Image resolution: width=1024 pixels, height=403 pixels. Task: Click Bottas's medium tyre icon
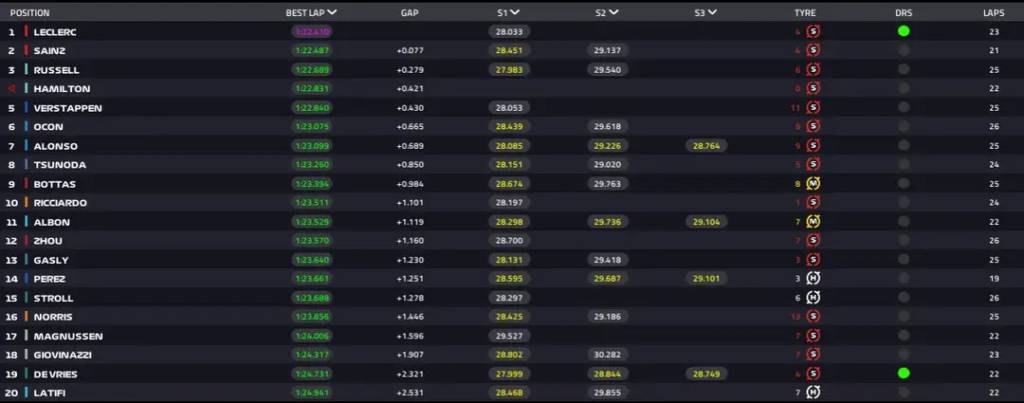813,184
